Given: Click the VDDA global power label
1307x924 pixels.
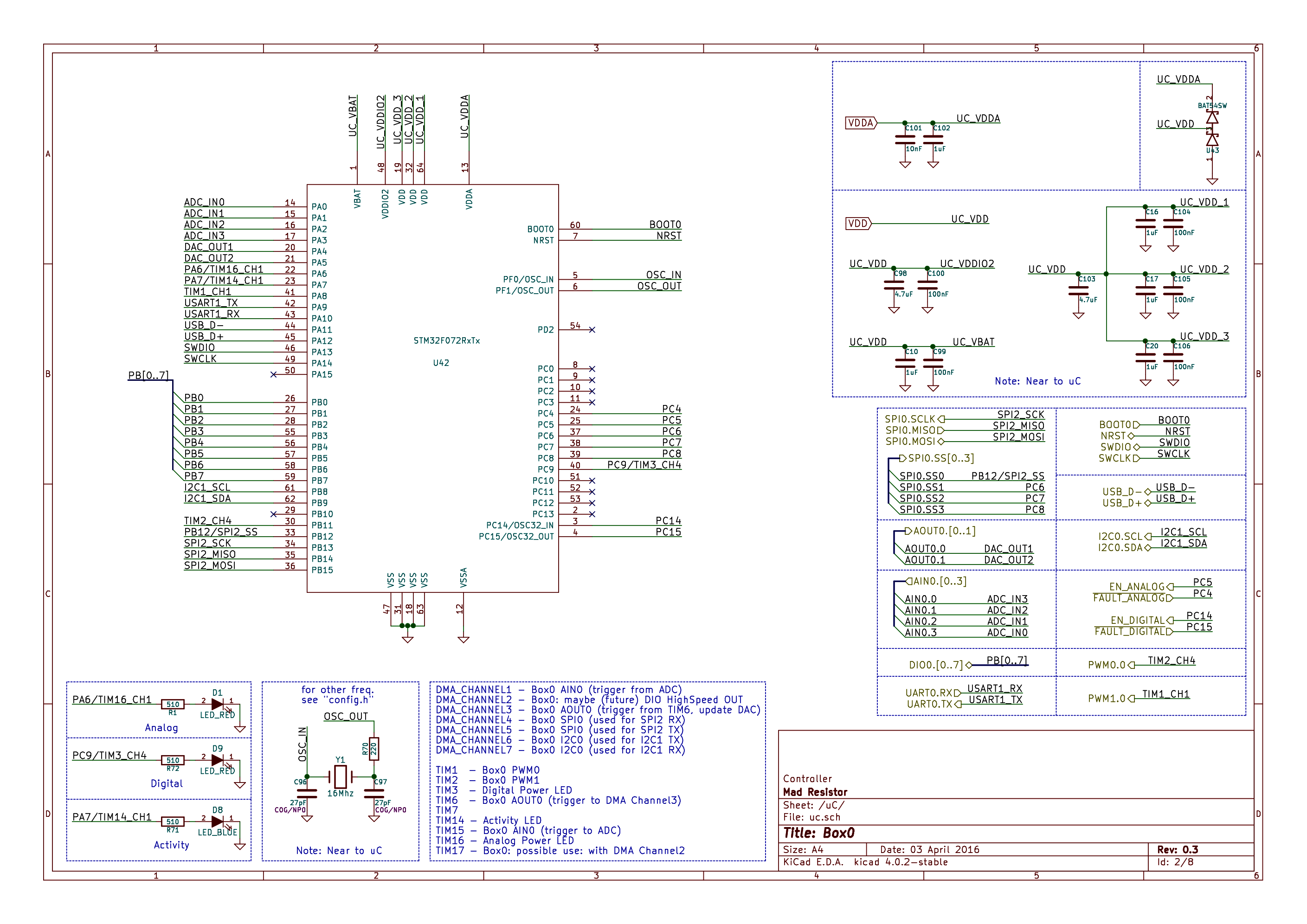Looking at the screenshot, I should (861, 123).
